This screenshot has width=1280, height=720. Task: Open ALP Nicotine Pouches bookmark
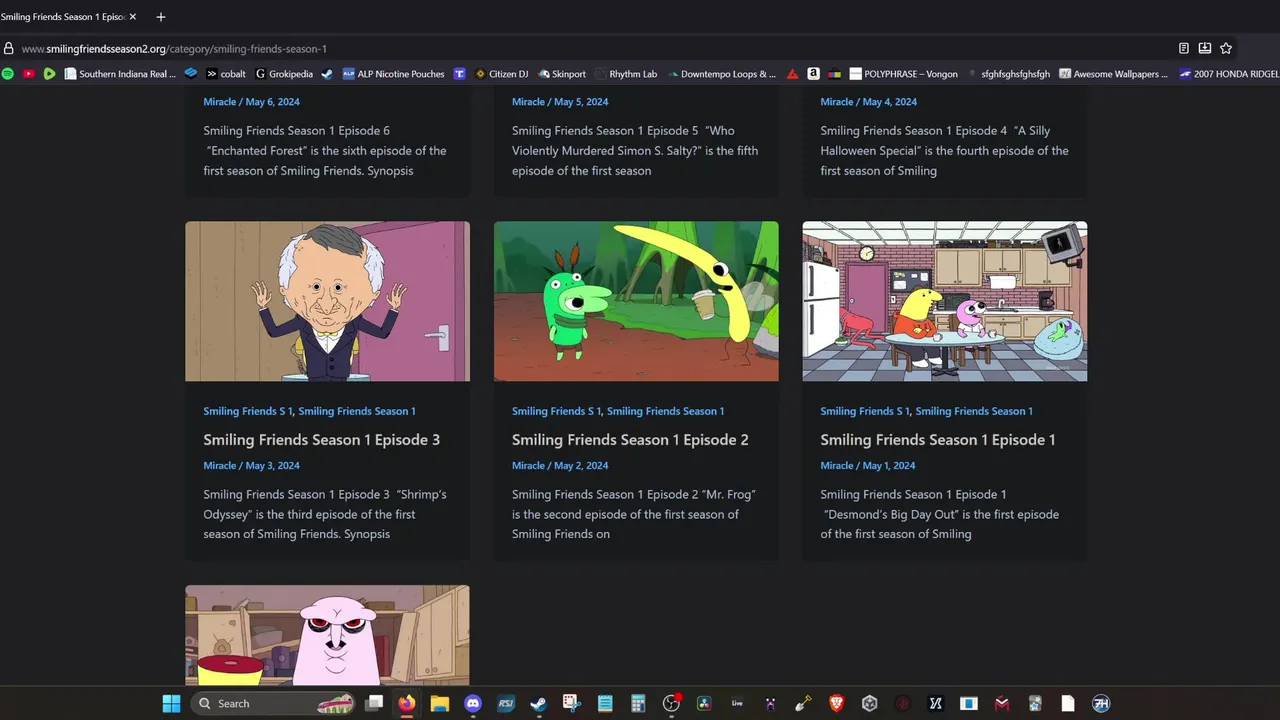tap(393, 74)
